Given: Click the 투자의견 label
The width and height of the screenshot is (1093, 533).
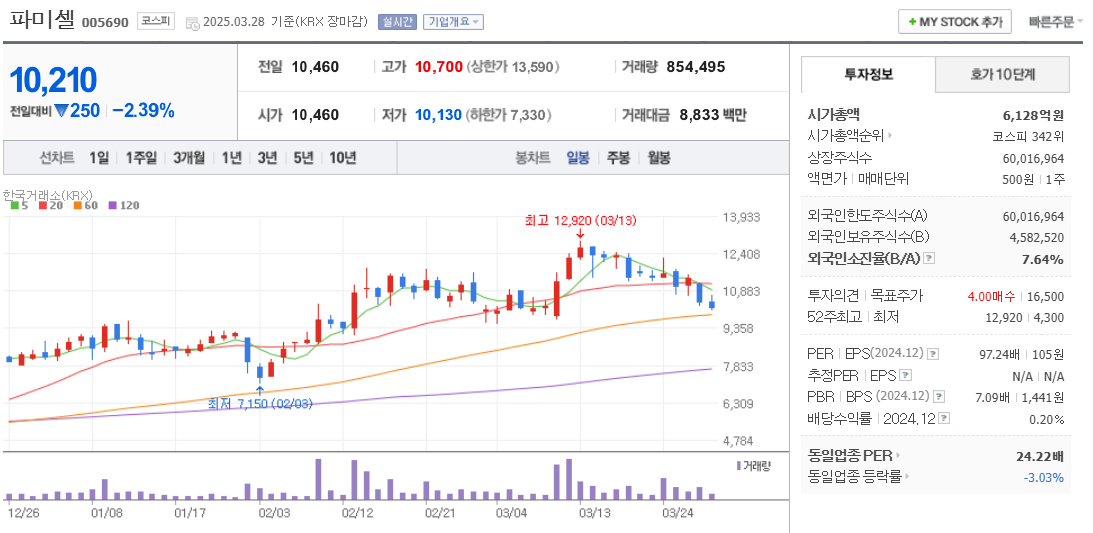Looking at the screenshot, I should (x=831, y=295).
